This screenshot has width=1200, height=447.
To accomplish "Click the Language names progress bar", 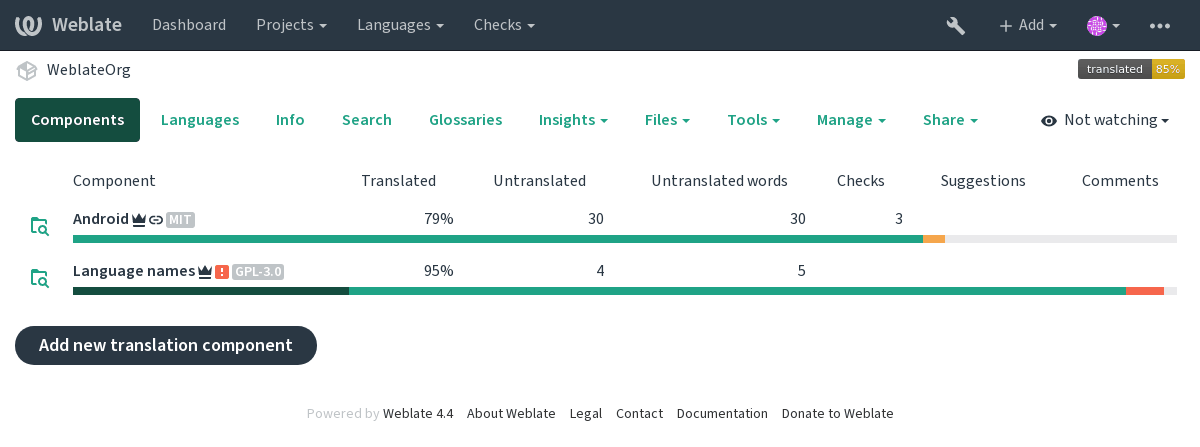I will (625, 291).
